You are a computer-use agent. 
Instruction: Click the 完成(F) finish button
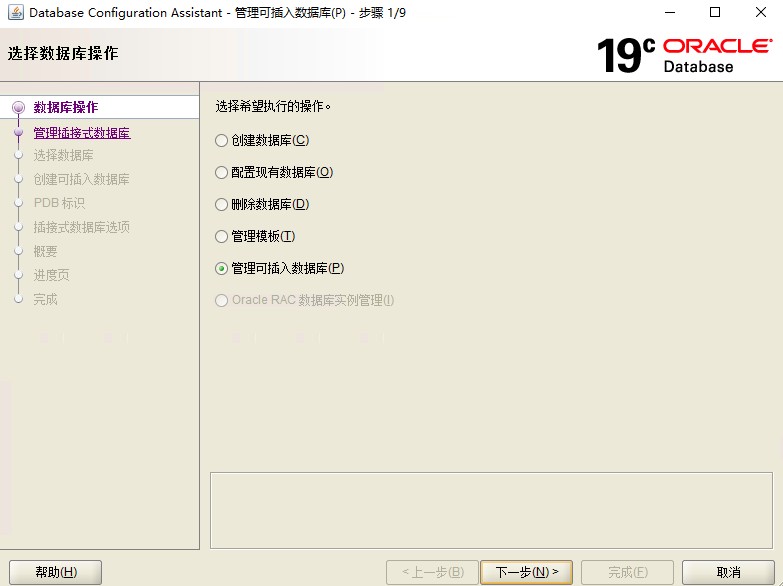click(x=627, y=572)
